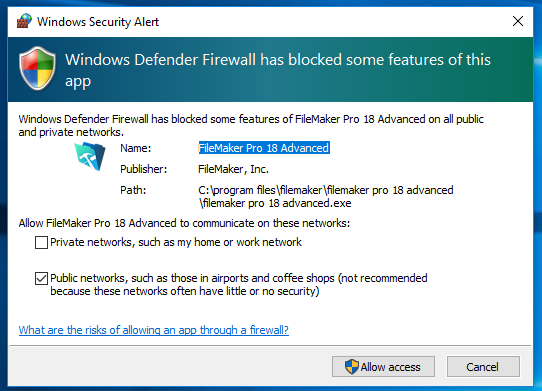Click the program path text
This screenshot has height=391, width=542.
(326, 196)
